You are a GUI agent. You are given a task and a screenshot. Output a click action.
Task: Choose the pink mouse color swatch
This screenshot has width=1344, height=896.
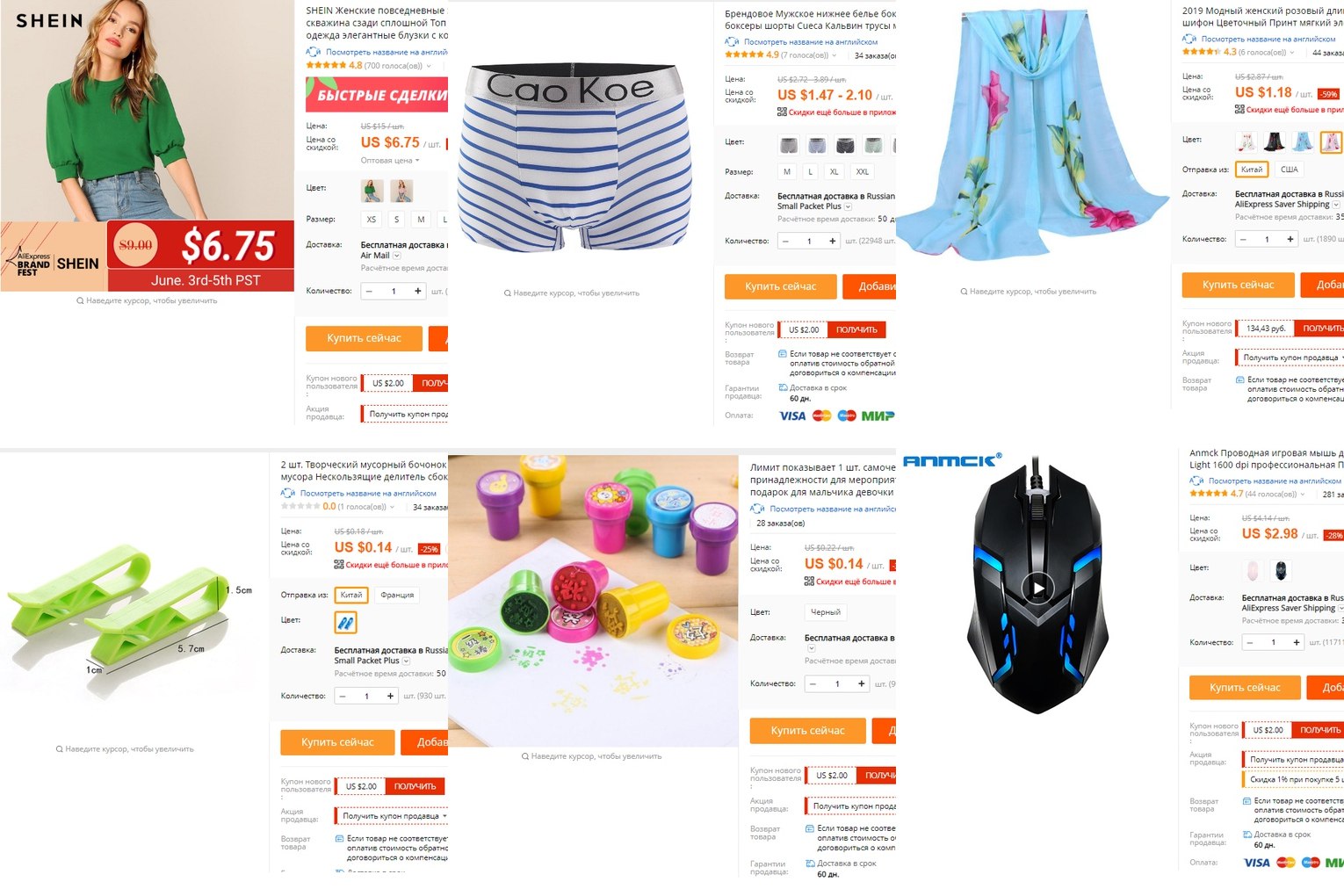pyautogui.click(x=1253, y=570)
